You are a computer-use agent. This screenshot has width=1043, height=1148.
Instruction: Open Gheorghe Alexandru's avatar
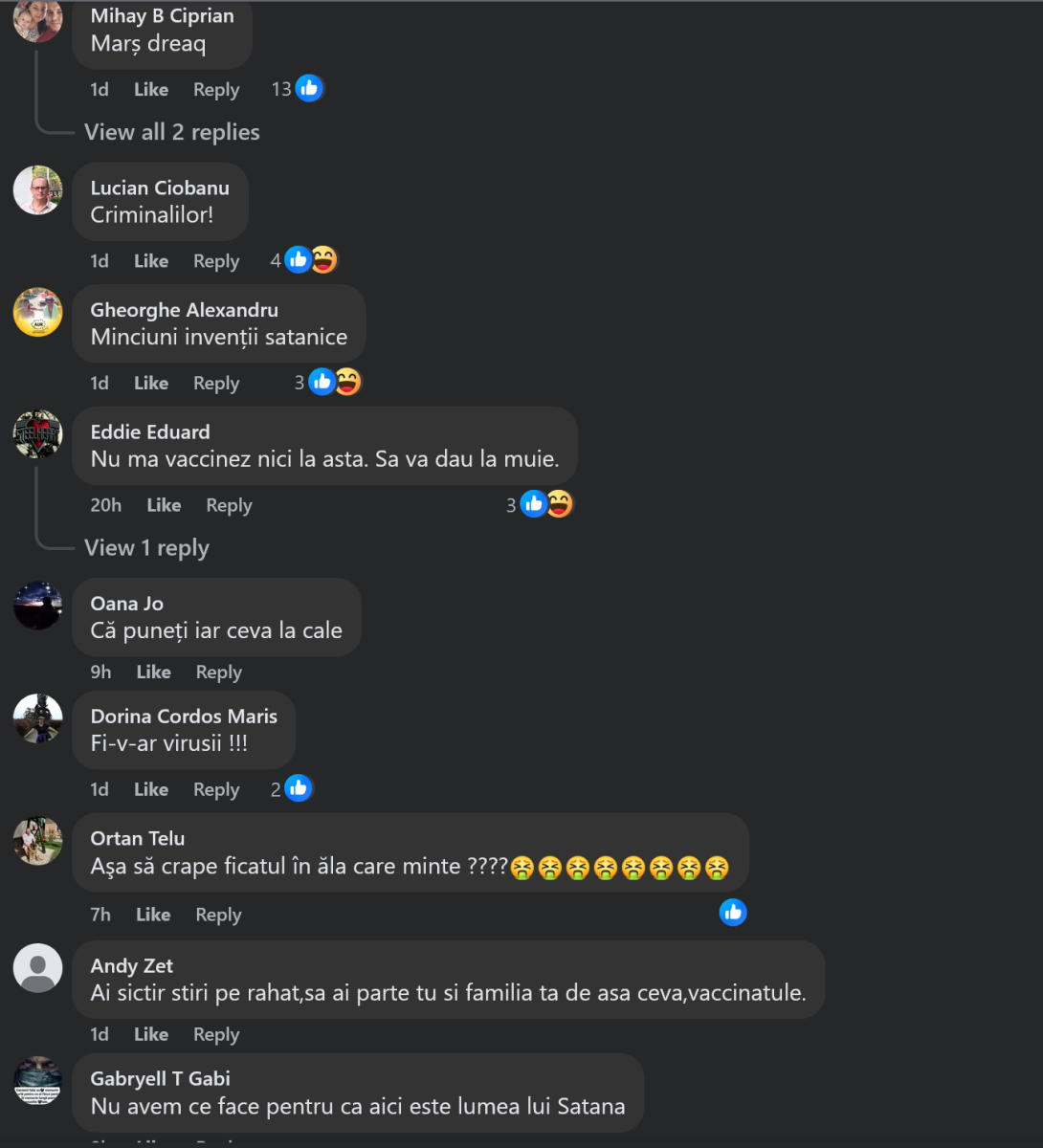tap(38, 312)
